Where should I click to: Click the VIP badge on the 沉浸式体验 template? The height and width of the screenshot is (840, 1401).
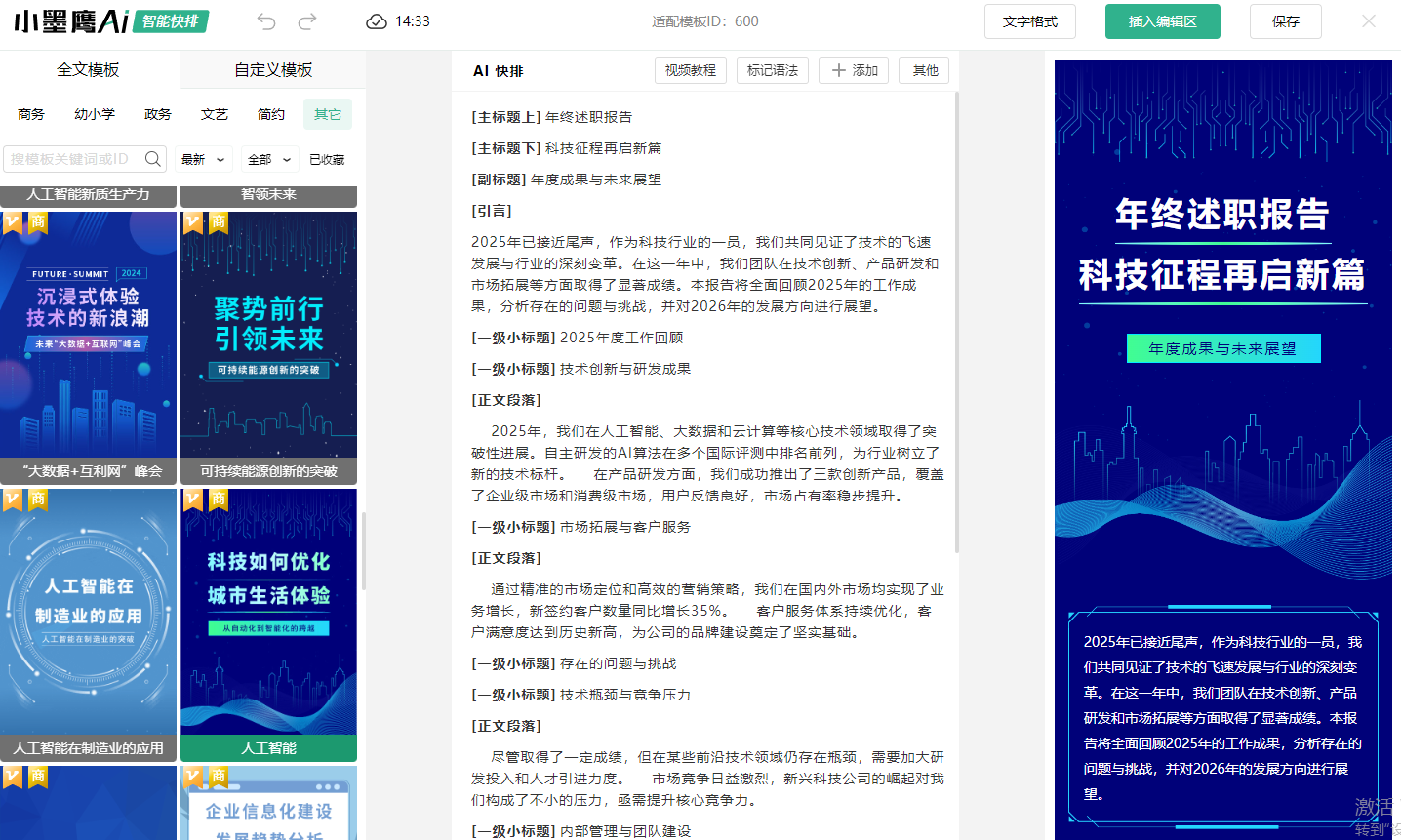12,222
